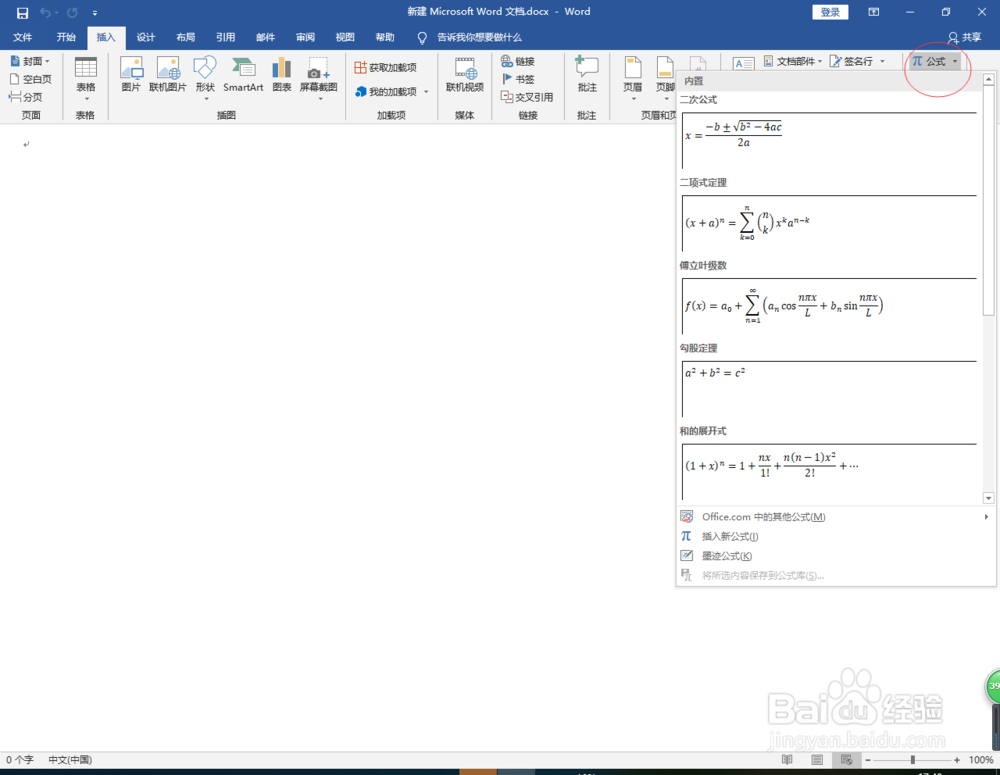
Task: Click the 100% zoom level
Action: (x=981, y=760)
